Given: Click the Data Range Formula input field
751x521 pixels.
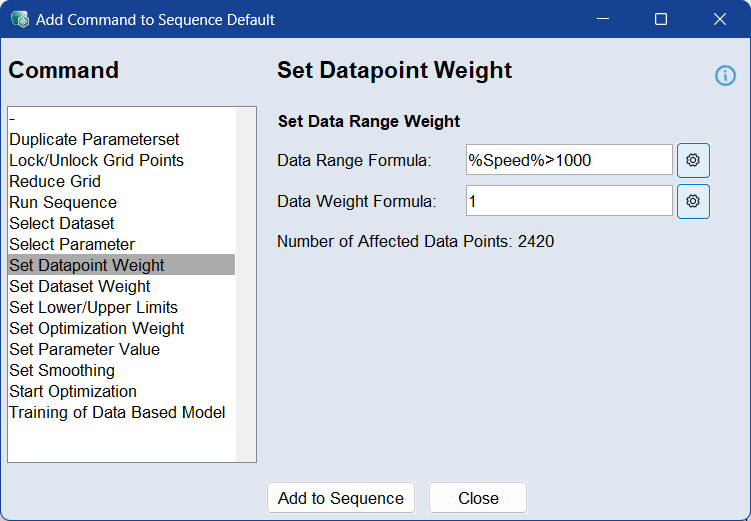Looking at the screenshot, I should point(569,160).
